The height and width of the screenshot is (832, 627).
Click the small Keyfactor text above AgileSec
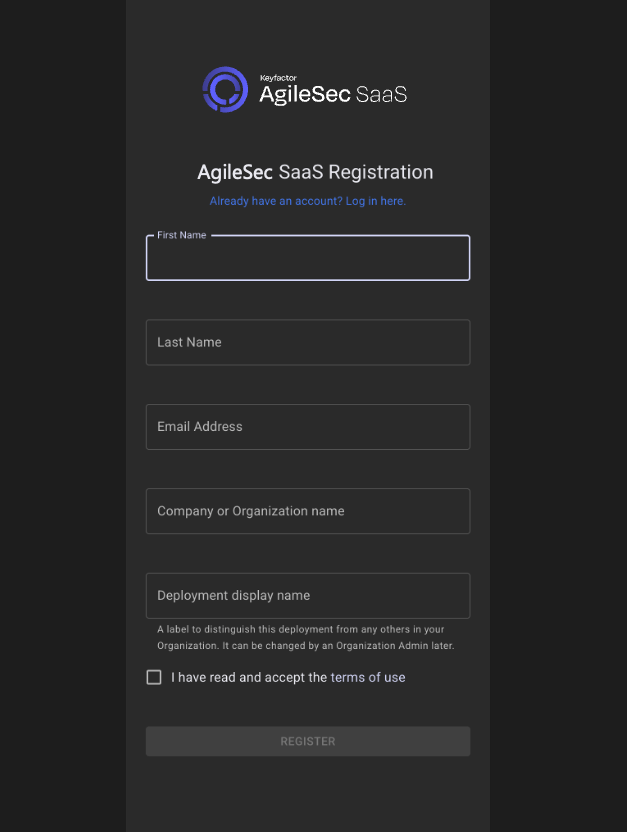[278, 78]
